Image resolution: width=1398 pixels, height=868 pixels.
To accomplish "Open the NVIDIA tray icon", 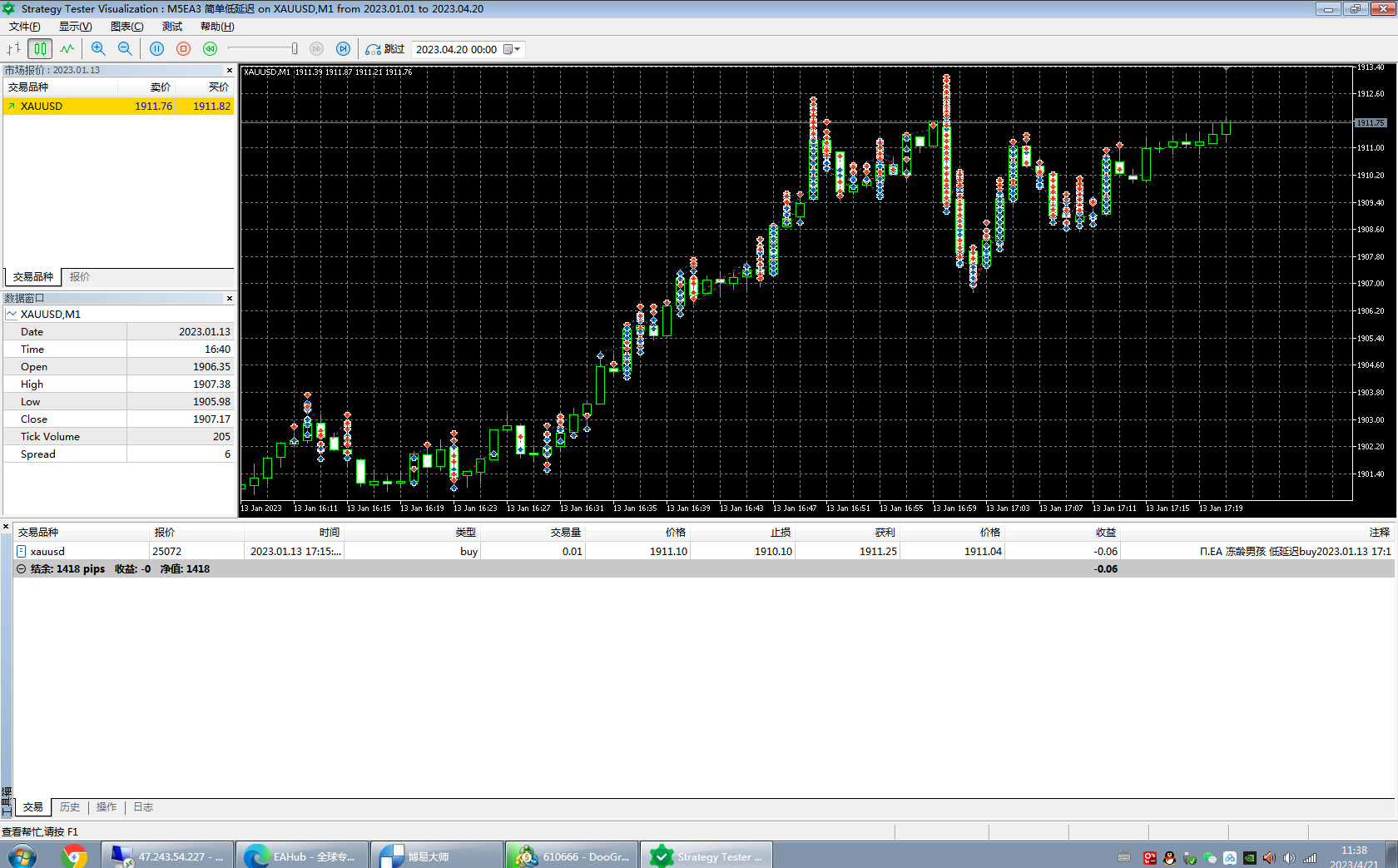I will [x=1250, y=858].
